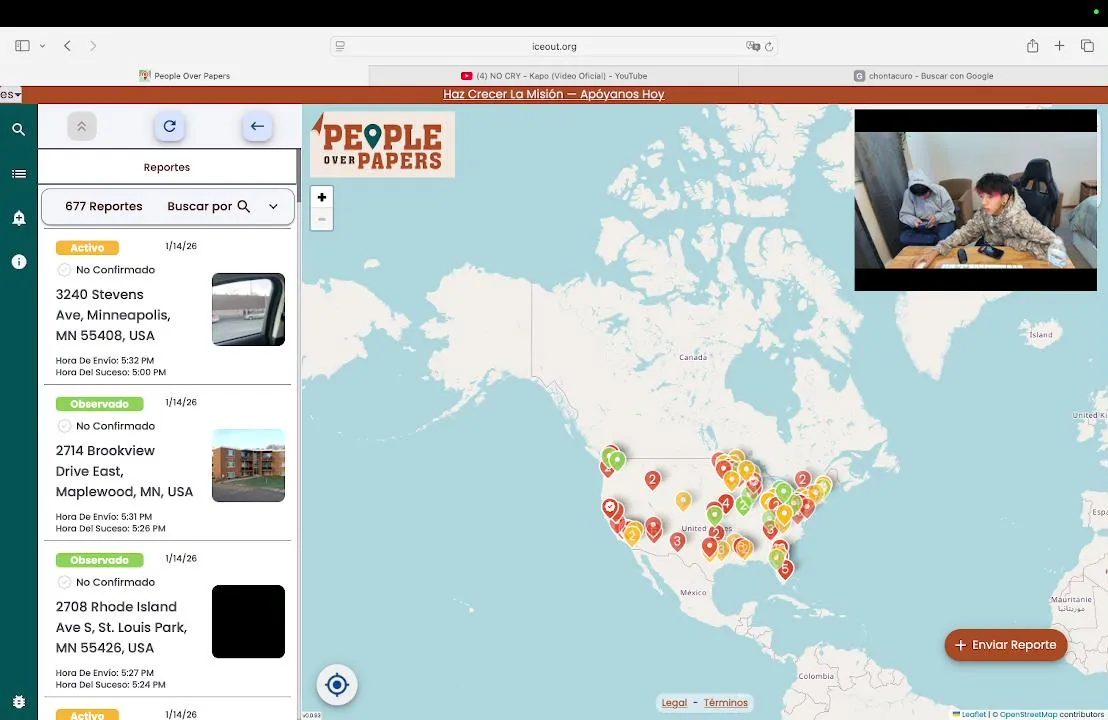Toggle Safari sidebar button
The image size is (1108, 720).
[22, 46]
